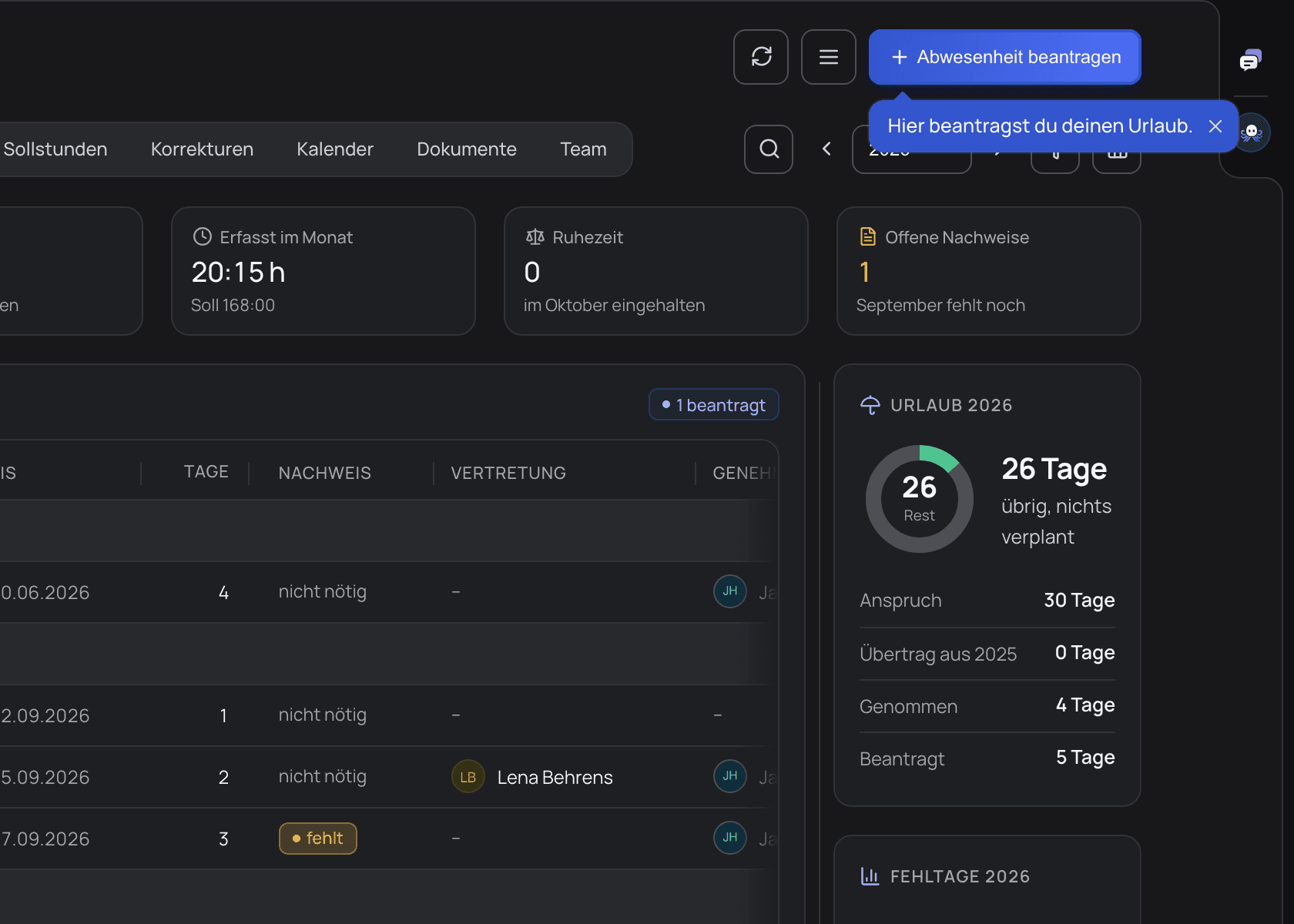1294x924 pixels.
Task: Click '30 Tage' Anspruch value
Action: [x=1079, y=600]
